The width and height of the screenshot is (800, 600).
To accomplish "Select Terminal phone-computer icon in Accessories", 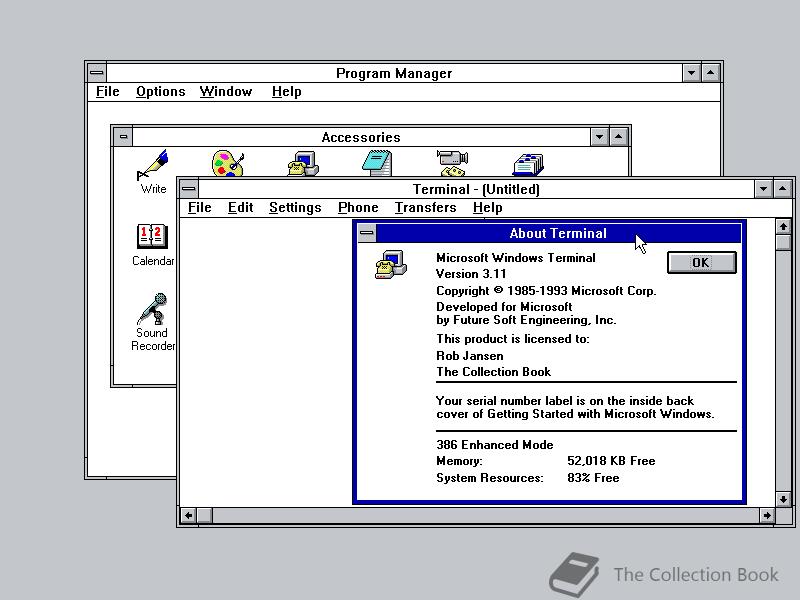I will point(303,163).
